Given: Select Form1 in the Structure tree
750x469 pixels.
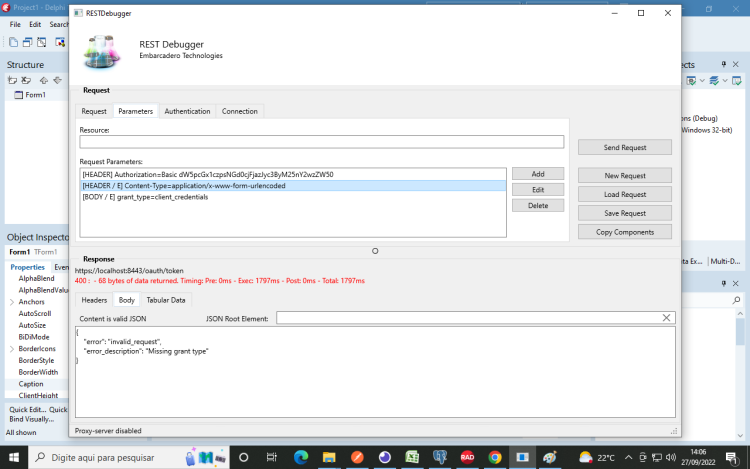Looking at the screenshot, I should [x=35, y=95].
